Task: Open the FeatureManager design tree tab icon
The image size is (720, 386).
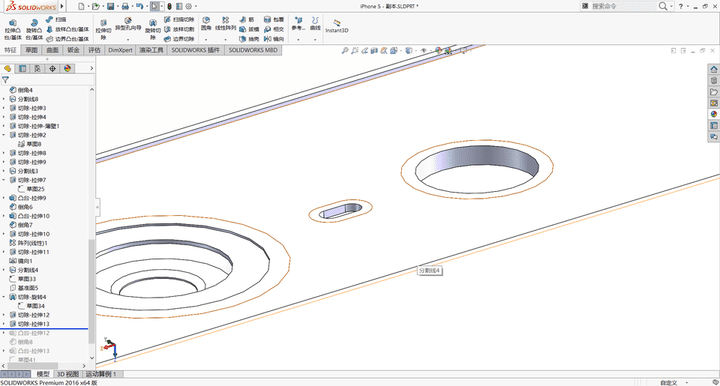Action: pyautogui.click(x=7, y=68)
